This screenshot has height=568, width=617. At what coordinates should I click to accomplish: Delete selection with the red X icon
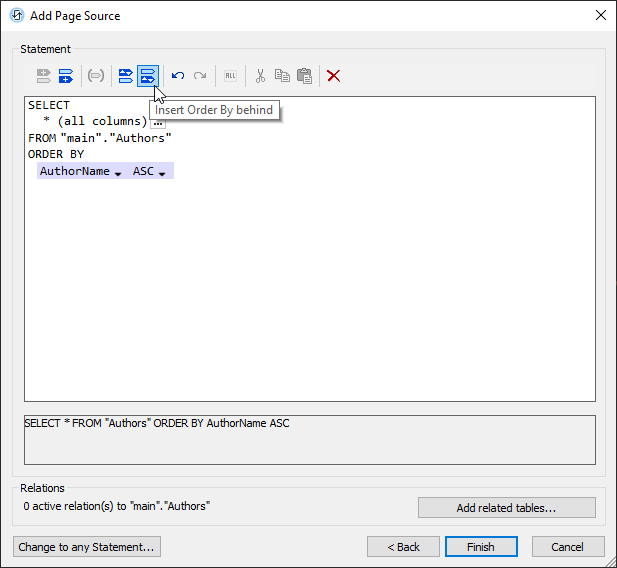(x=334, y=76)
